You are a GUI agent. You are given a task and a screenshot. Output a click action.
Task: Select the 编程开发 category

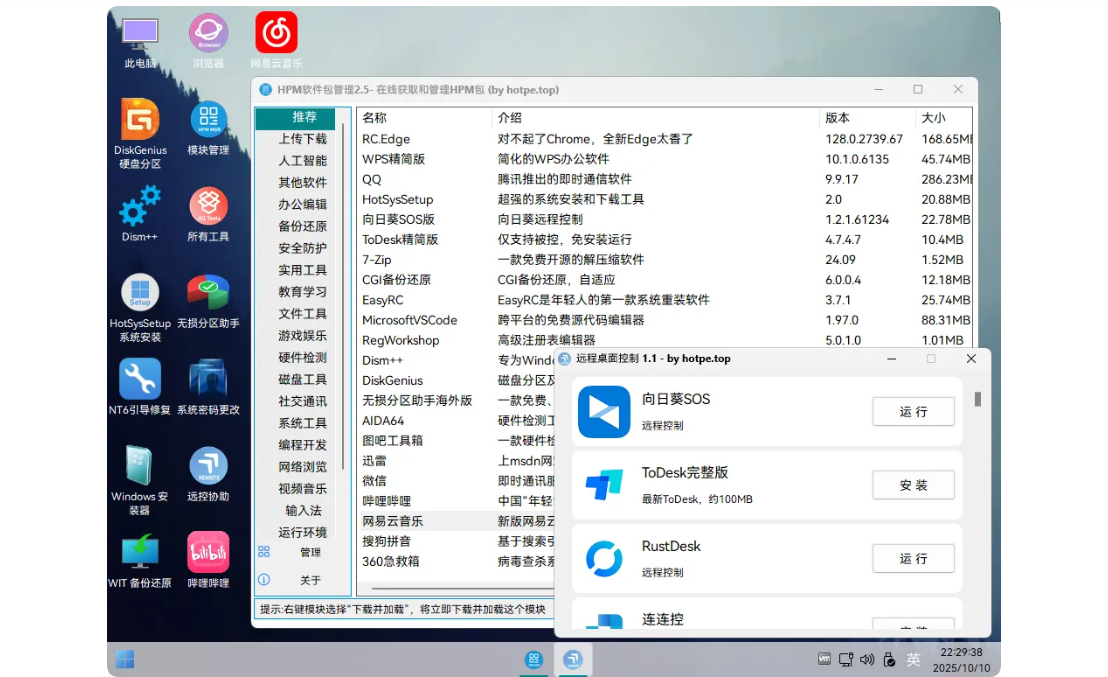302,445
